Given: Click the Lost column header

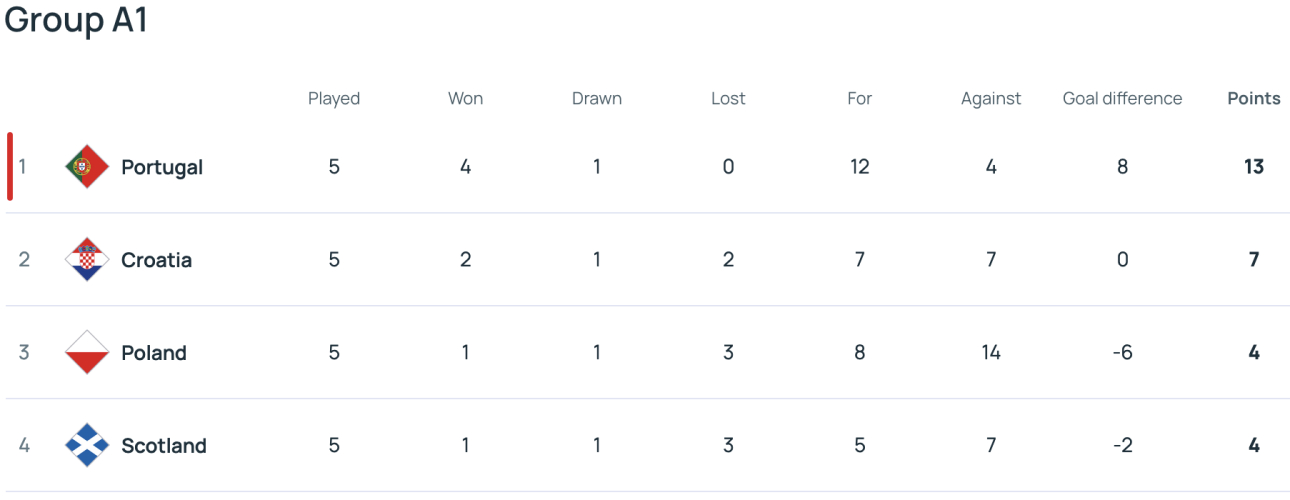Looking at the screenshot, I should (x=728, y=98).
